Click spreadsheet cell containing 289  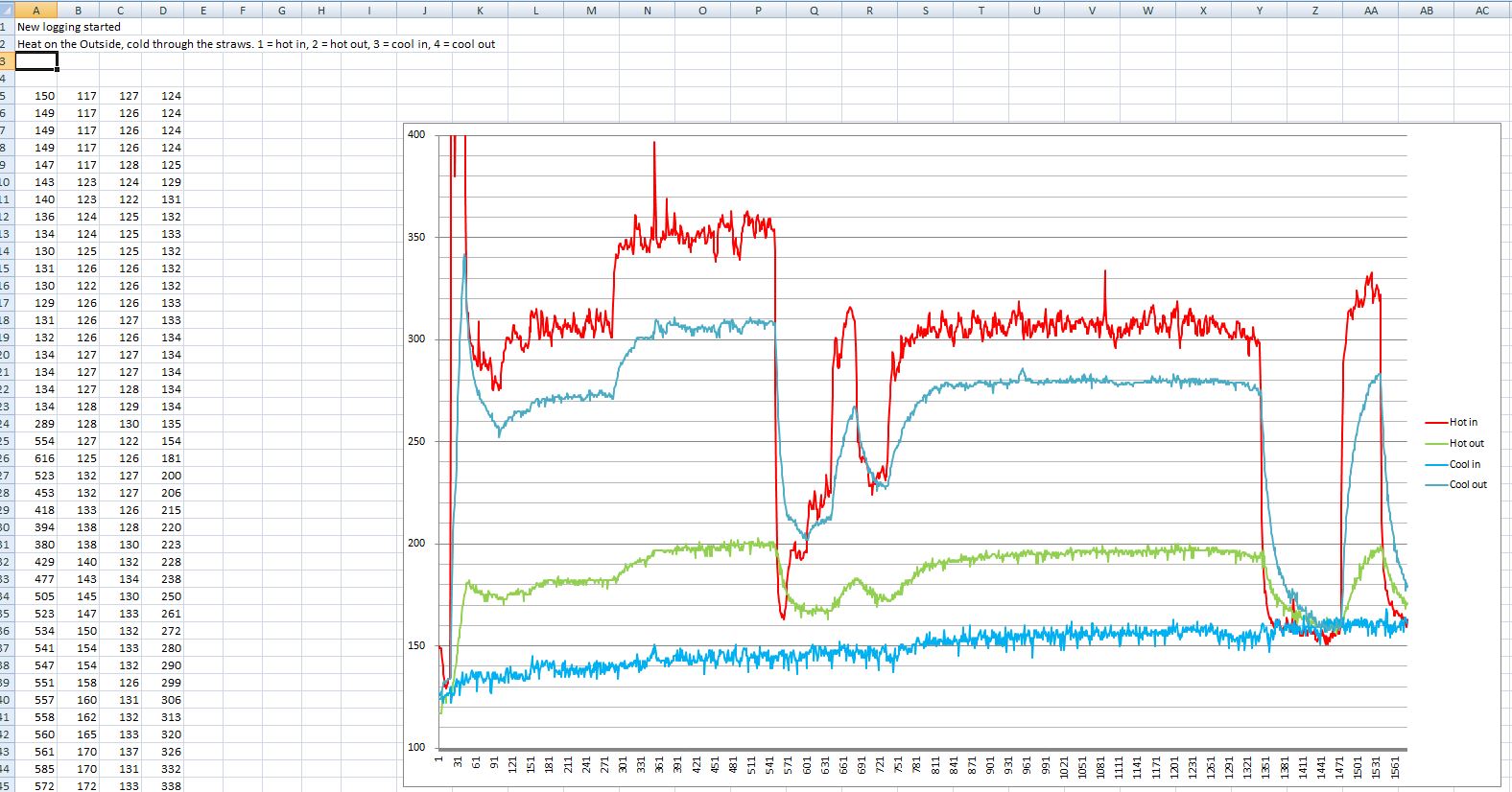[x=36, y=424]
